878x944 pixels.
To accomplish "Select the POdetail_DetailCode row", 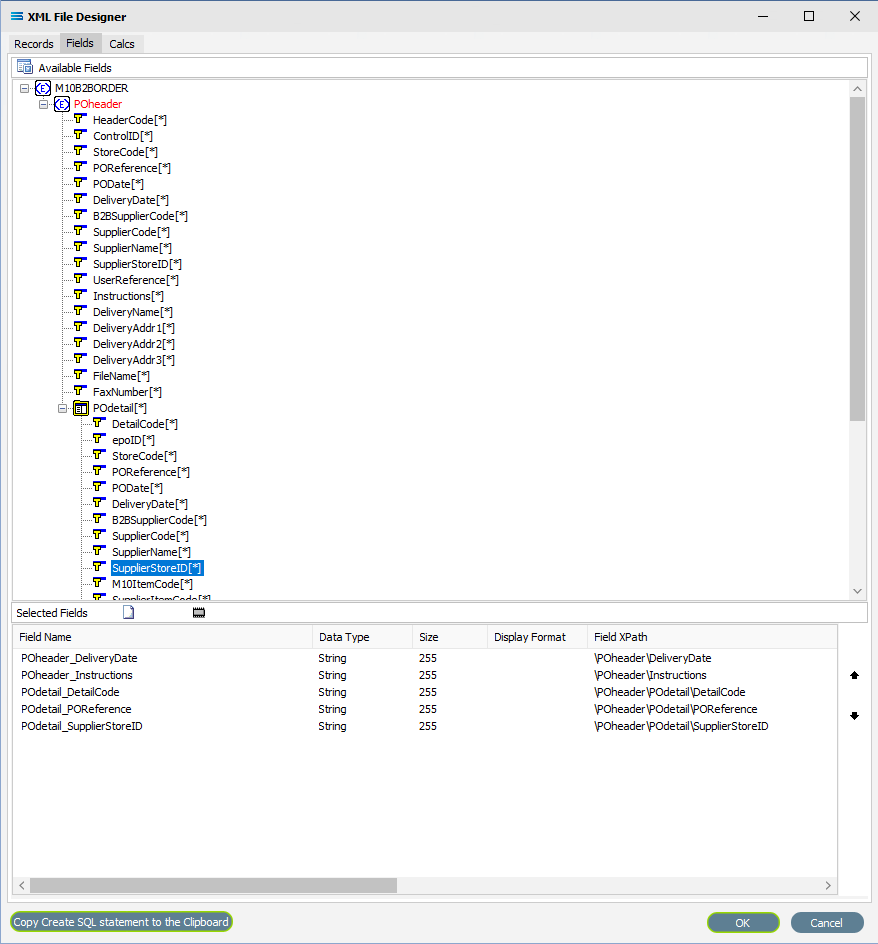I will [x=425, y=692].
